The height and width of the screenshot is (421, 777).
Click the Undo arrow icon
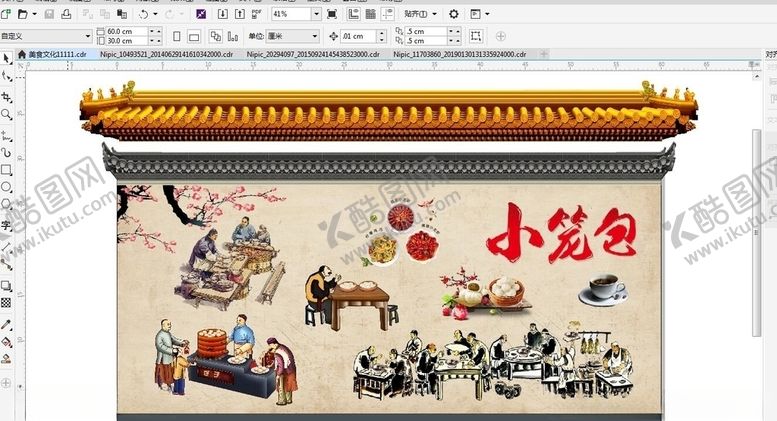point(143,14)
